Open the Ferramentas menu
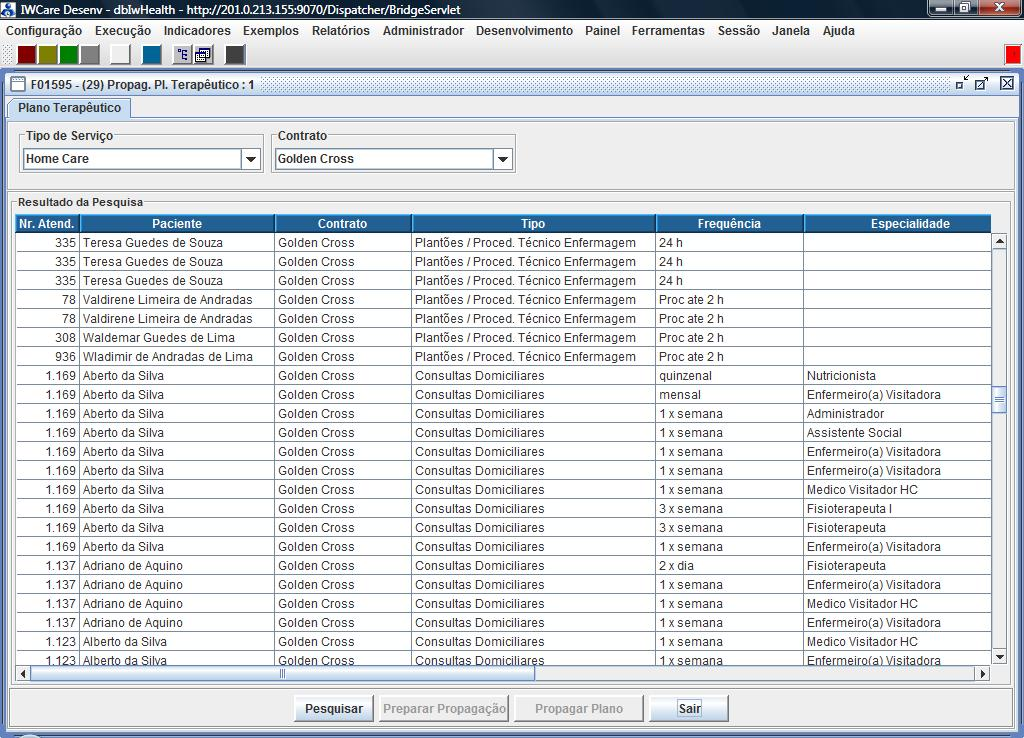Screen dimensions: 1024x738 (x=668, y=31)
